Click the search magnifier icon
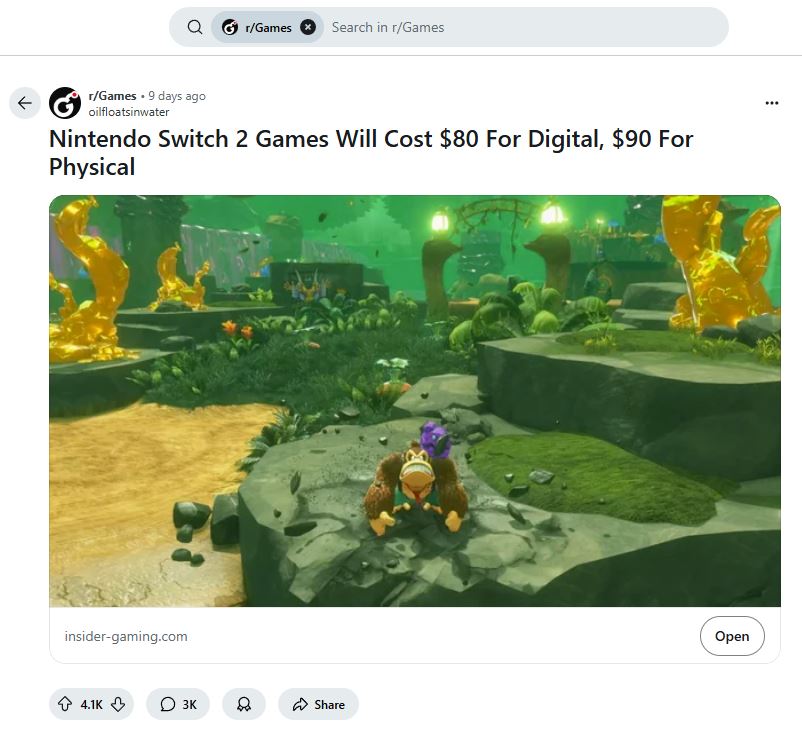This screenshot has height=734, width=802. coord(195,27)
